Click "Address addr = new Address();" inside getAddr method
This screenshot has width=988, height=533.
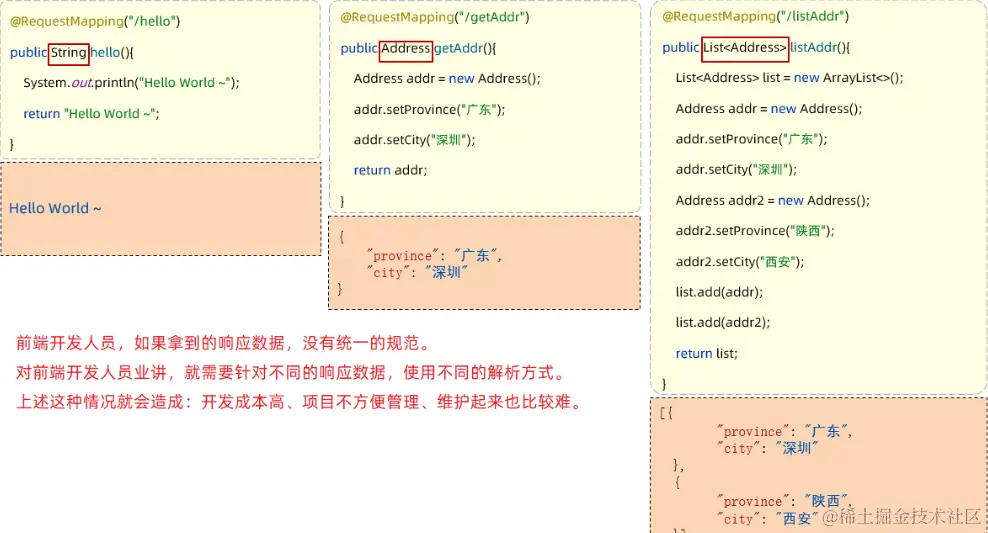point(447,79)
